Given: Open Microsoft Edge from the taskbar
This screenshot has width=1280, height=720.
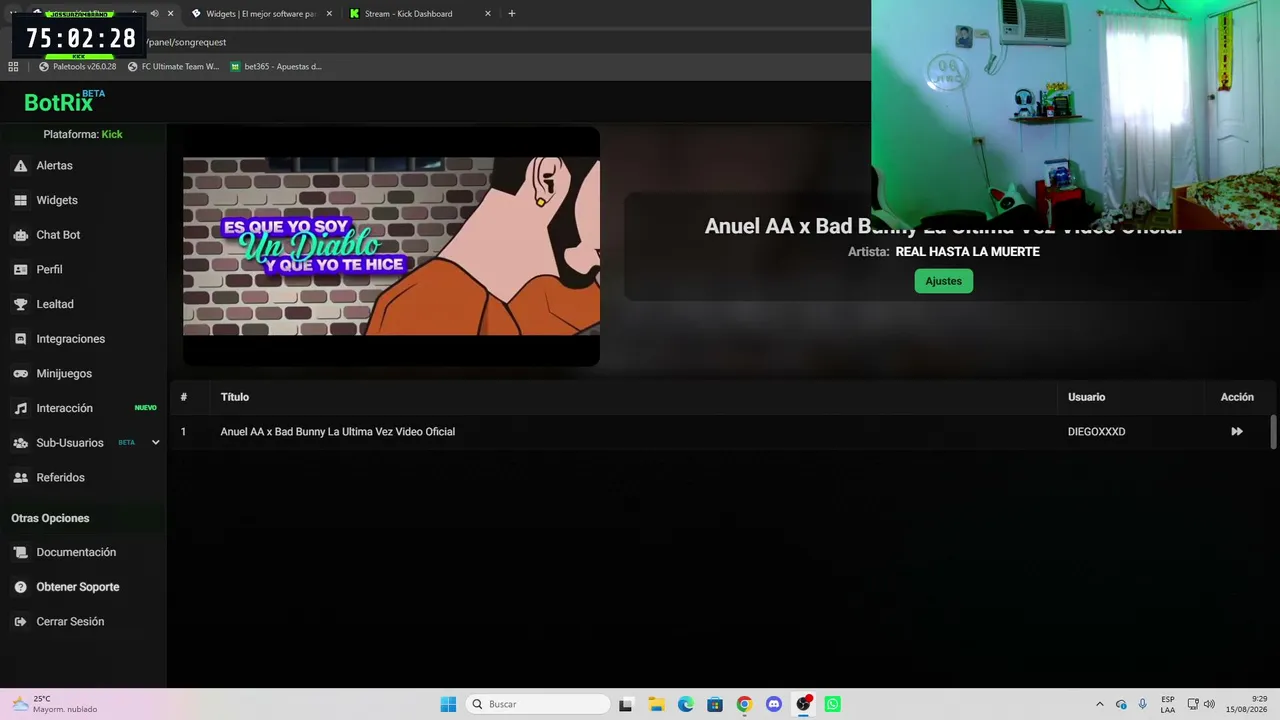Looking at the screenshot, I should point(685,704).
